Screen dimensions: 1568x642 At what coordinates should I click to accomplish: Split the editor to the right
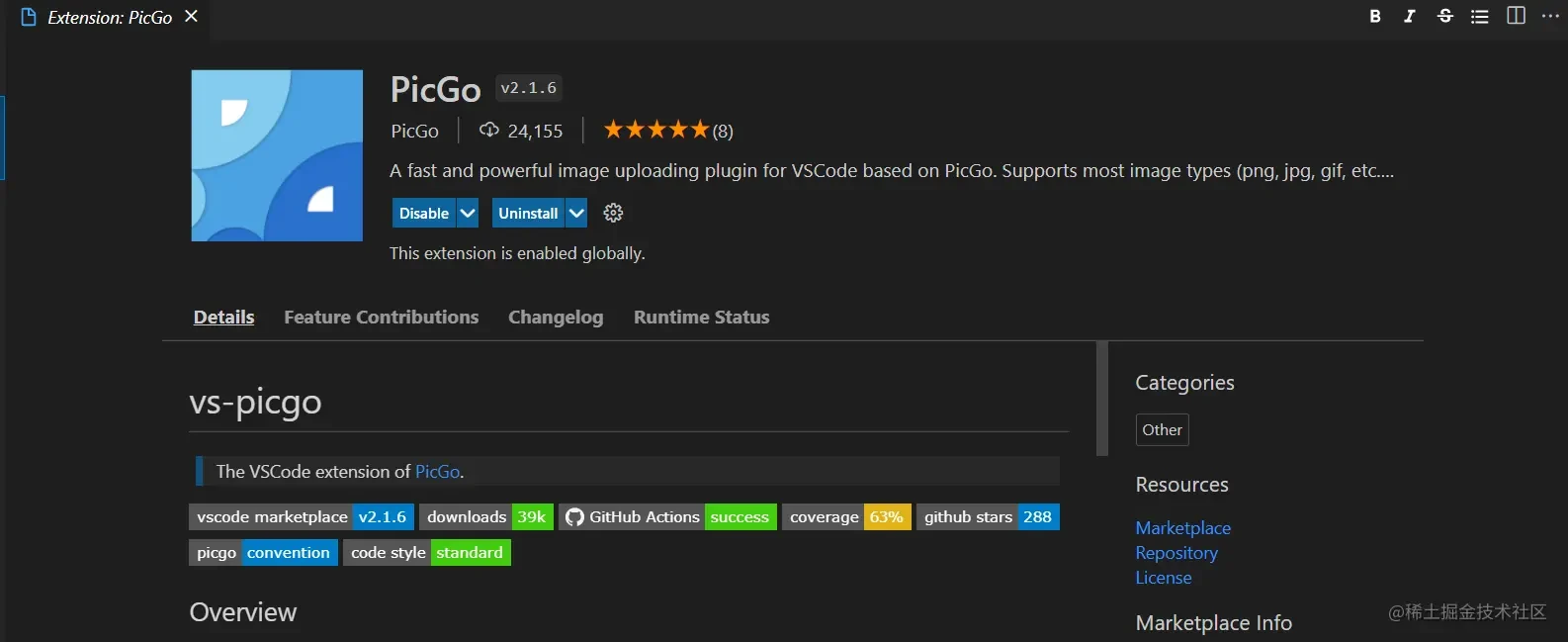click(1516, 16)
